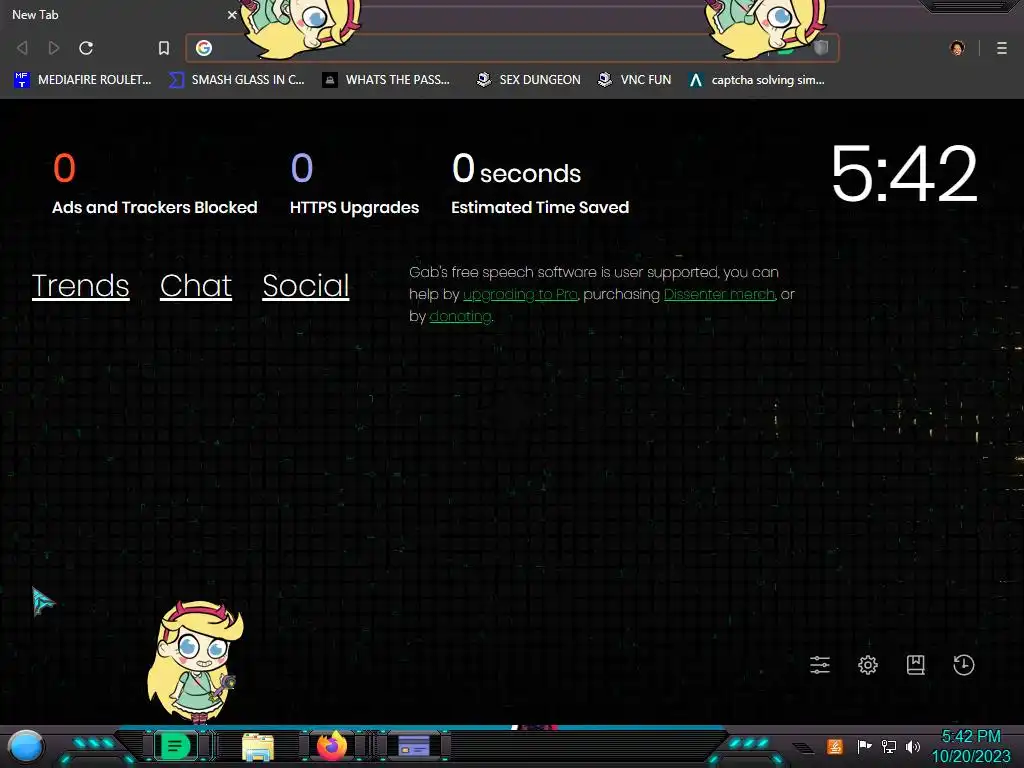1024x768 pixels.
Task: Click Ads and Trackers Blocked stat
Action: point(155,184)
